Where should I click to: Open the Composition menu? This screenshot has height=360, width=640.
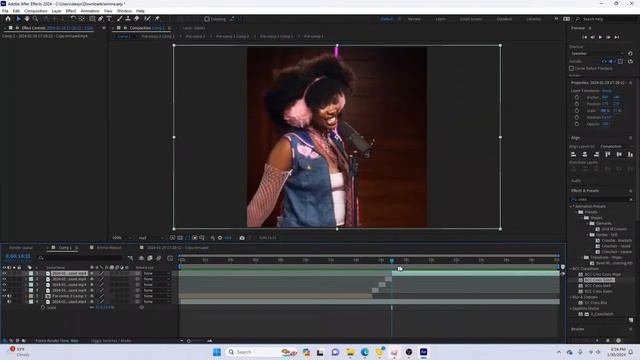36,11
